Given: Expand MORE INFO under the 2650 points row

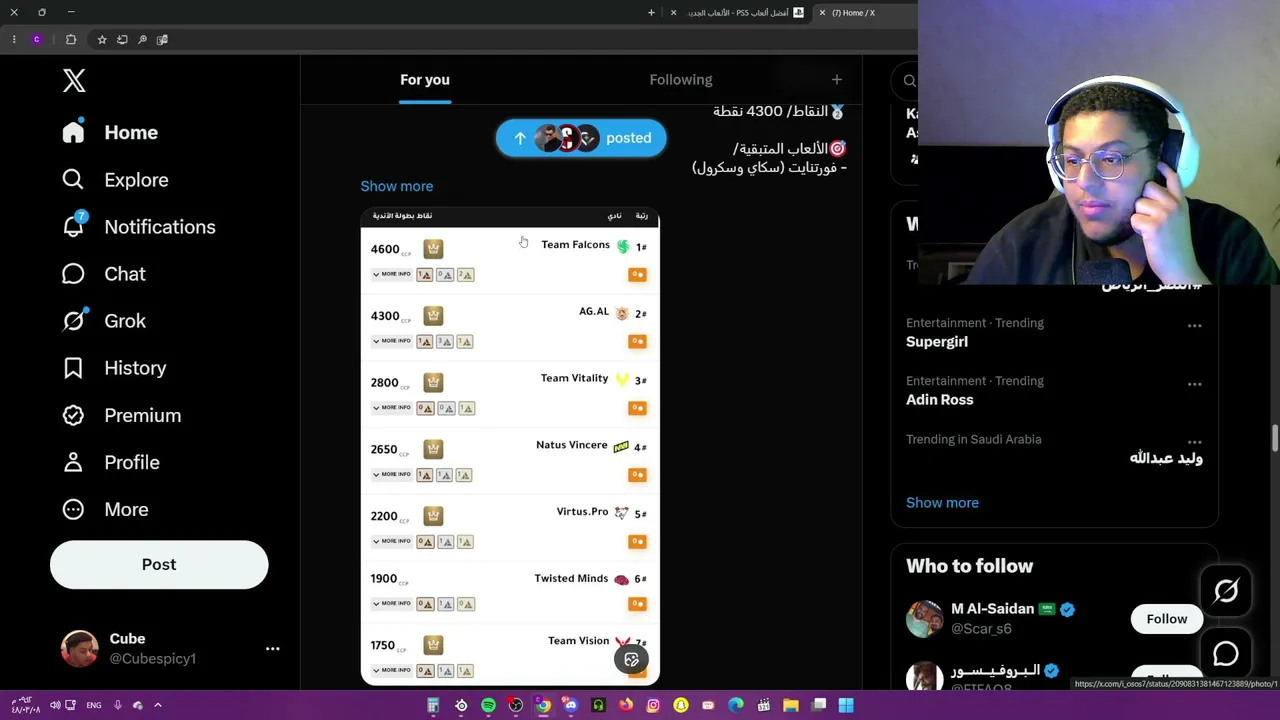Looking at the screenshot, I should point(391,474).
